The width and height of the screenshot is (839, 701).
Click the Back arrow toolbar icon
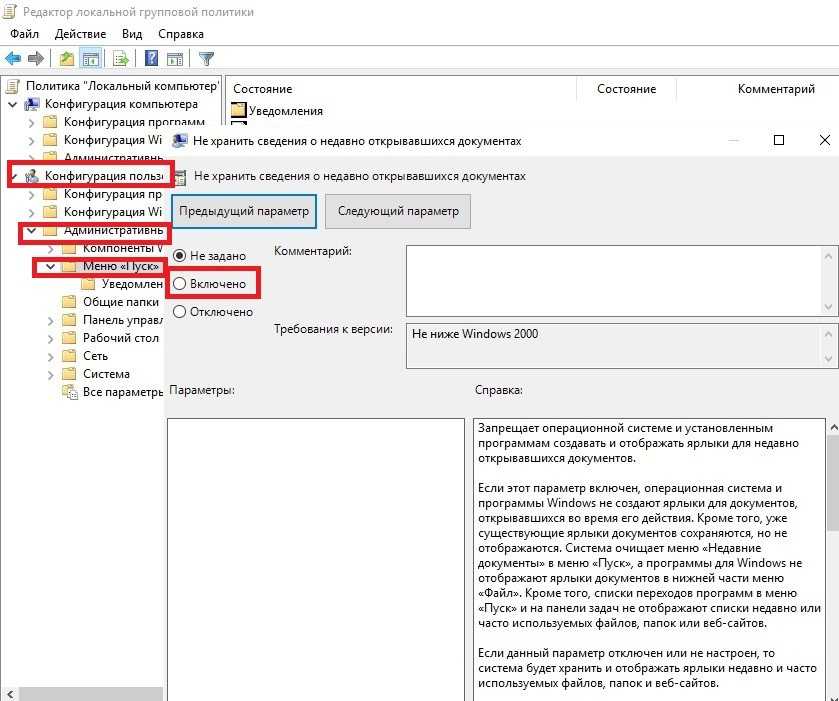(13, 58)
